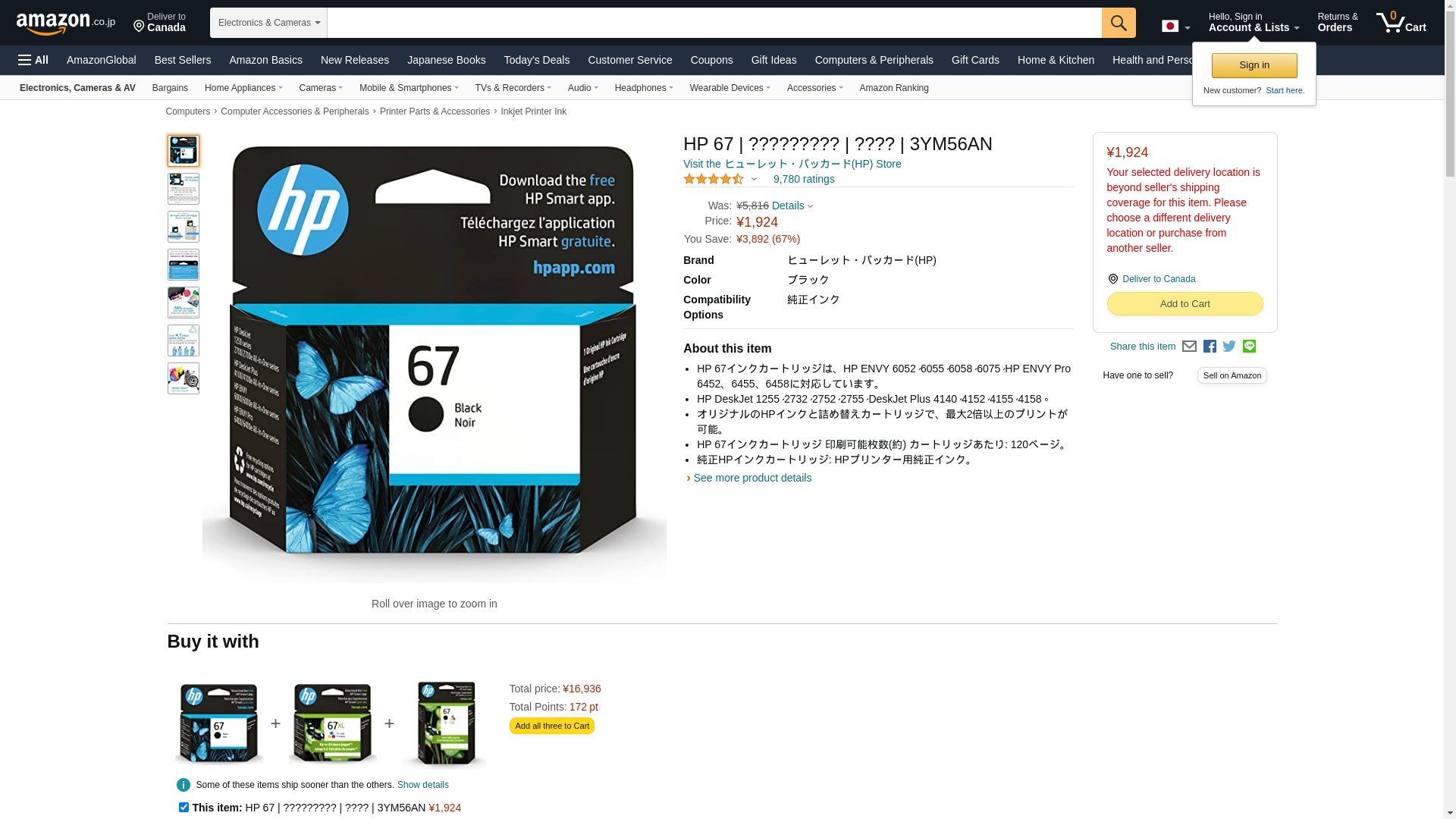Select the second product thumbnail image
This screenshot has height=819, width=1456.
coord(184,189)
